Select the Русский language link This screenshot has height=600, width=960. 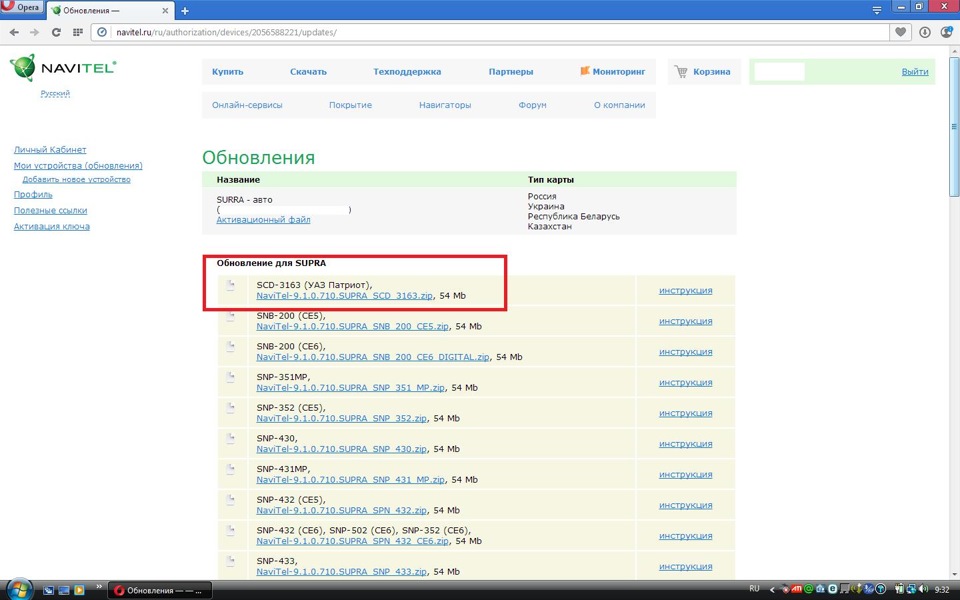pos(55,94)
